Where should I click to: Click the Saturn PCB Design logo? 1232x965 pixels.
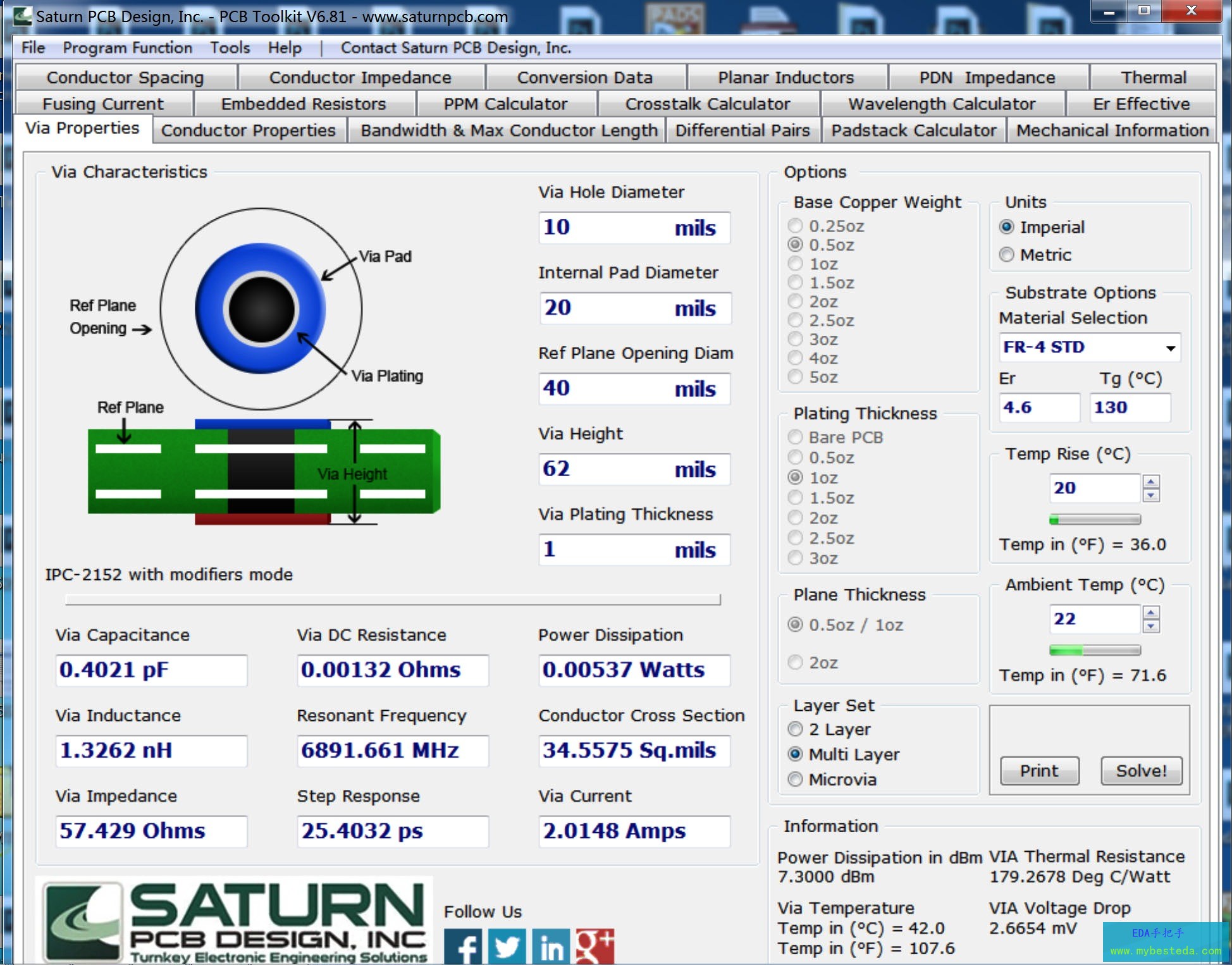pos(234,921)
